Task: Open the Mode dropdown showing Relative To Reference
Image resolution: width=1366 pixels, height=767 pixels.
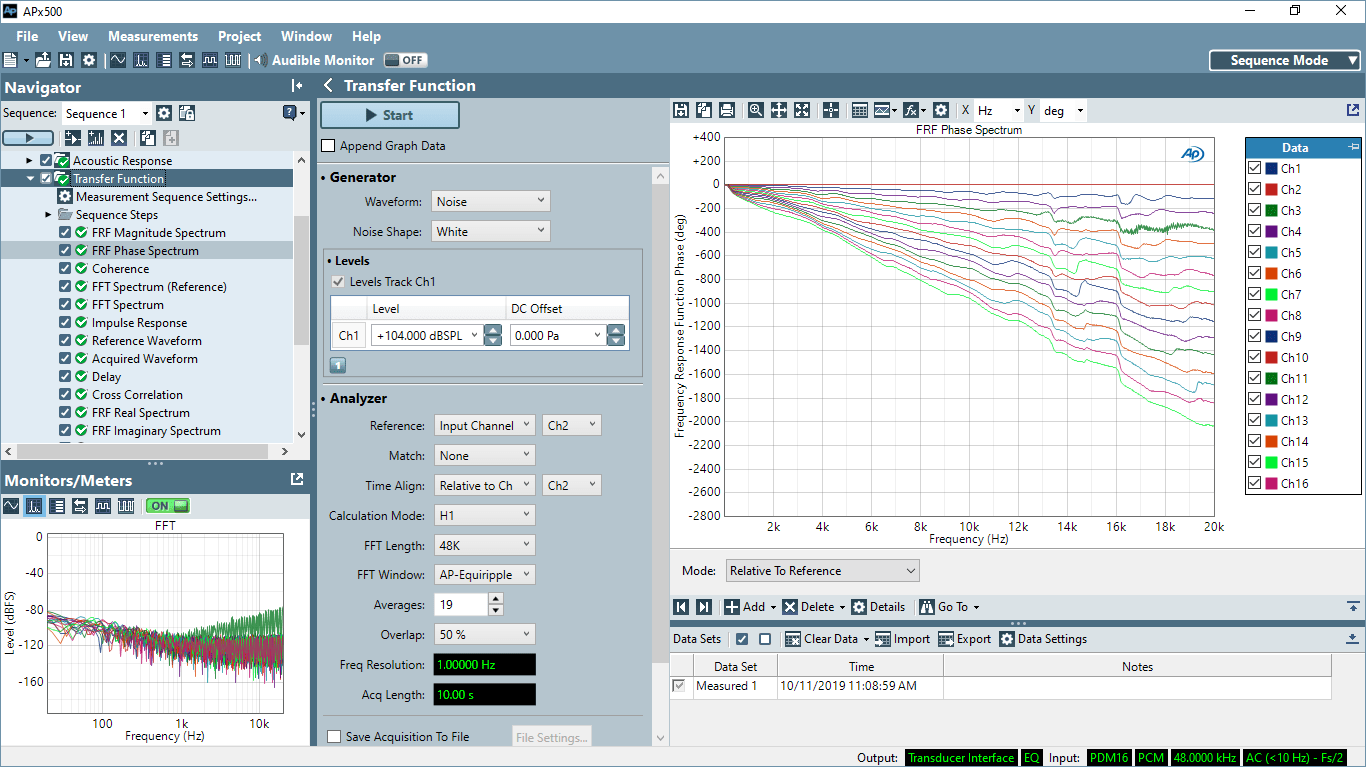Action: point(822,571)
